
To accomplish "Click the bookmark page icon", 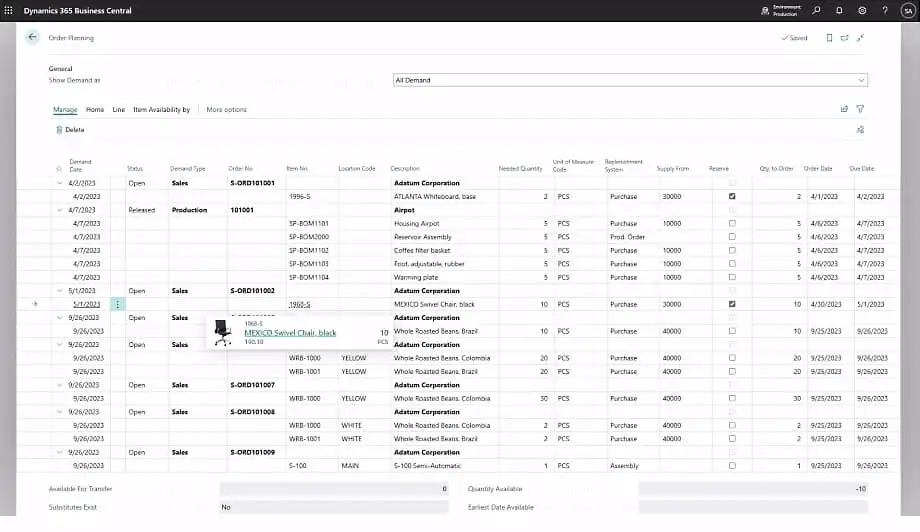I will pyautogui.click(x=829, y=38).
